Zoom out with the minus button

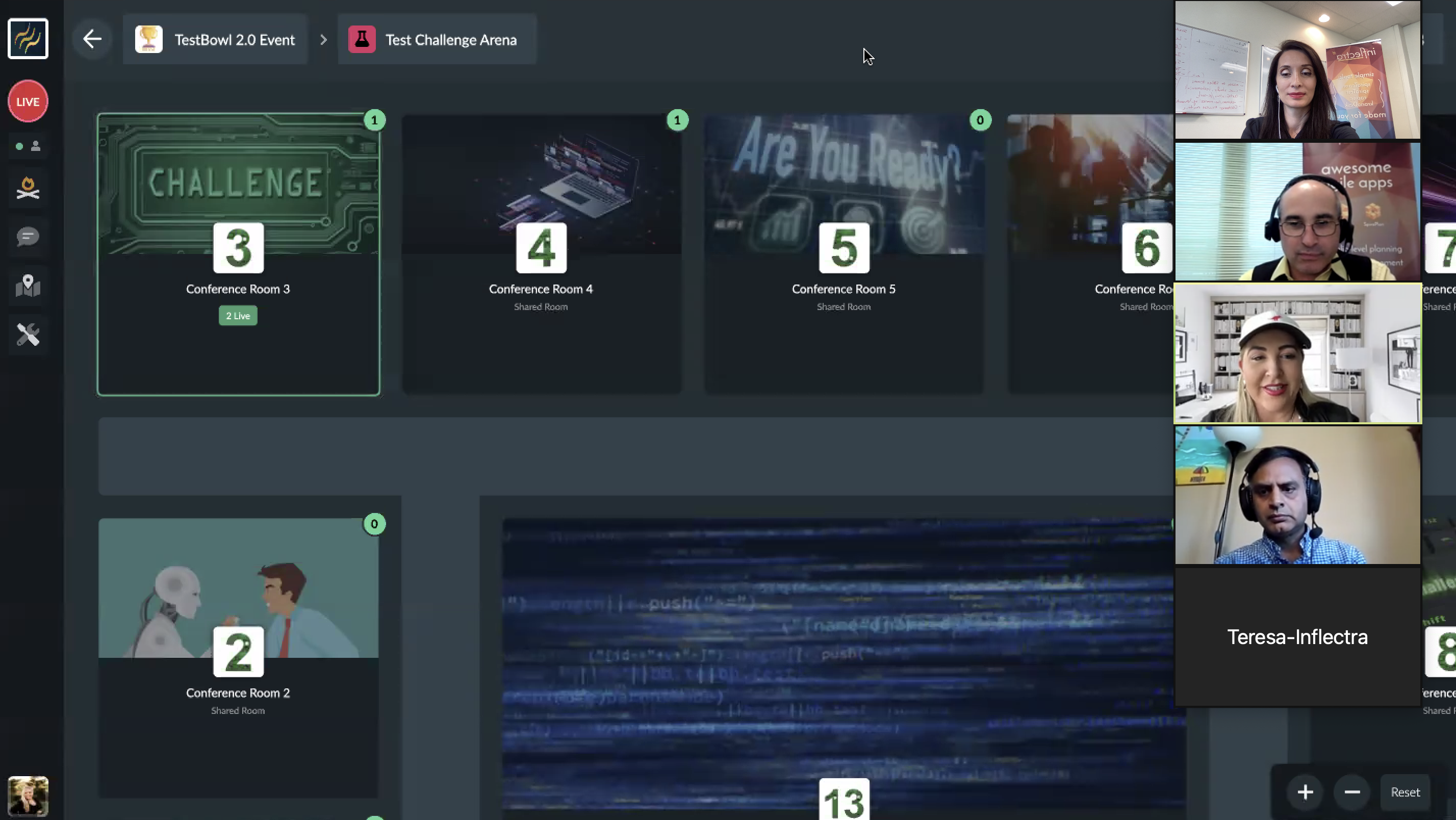[1352, 792]
